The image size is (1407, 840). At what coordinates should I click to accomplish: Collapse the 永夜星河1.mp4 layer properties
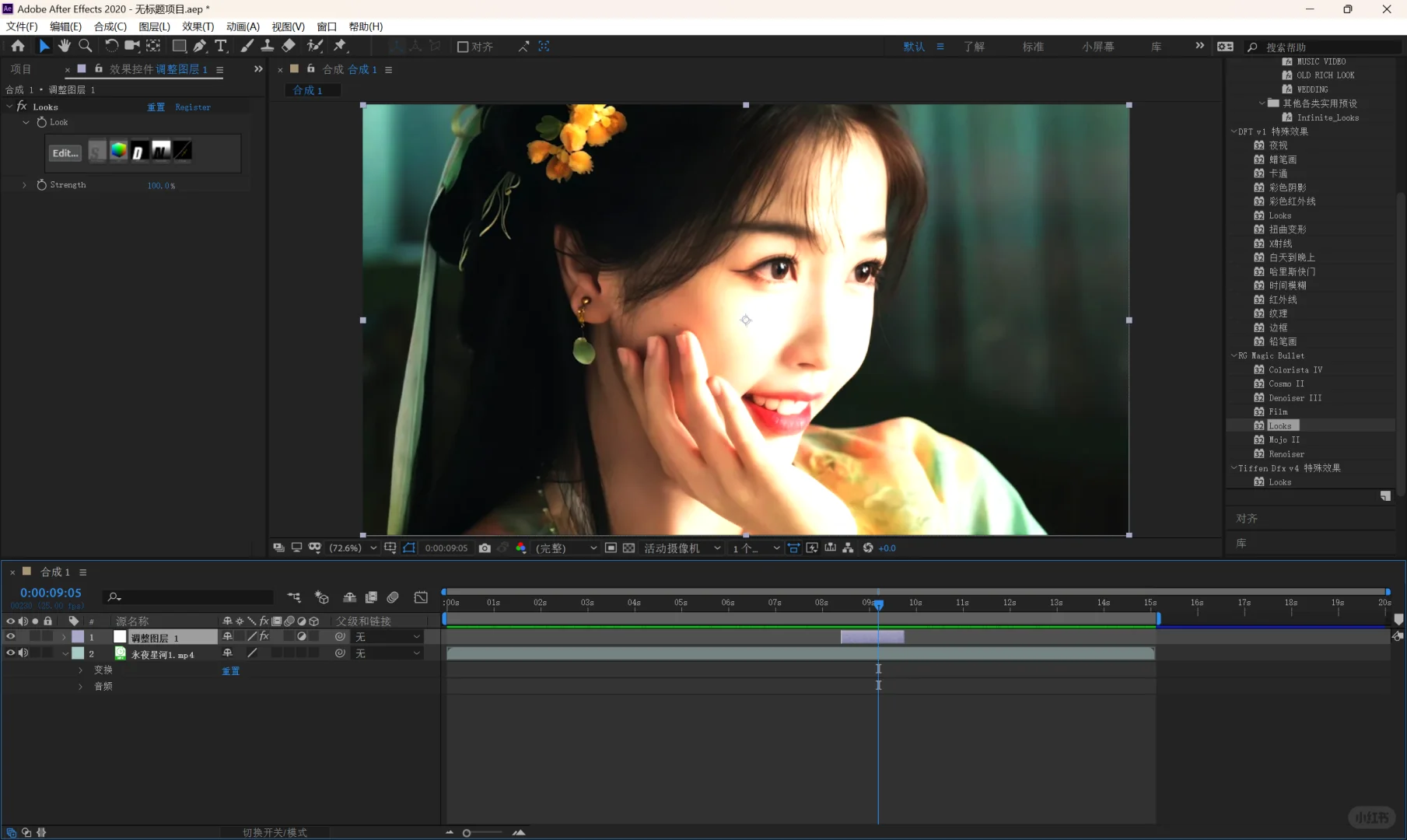click(65, 653)
